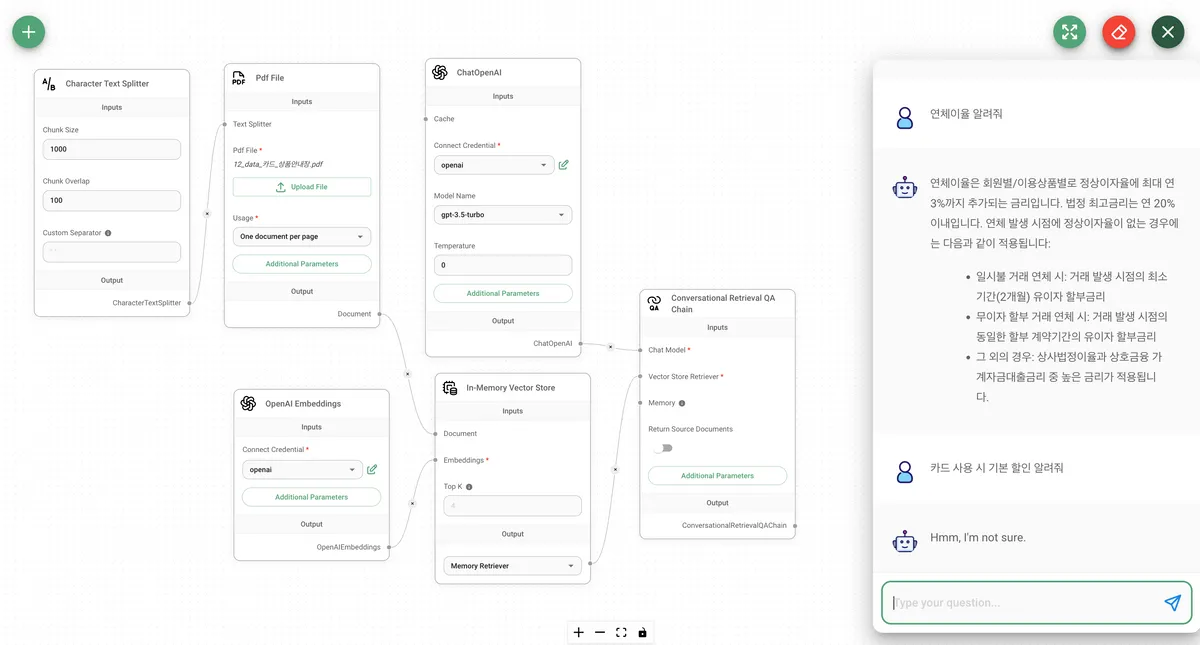Expand the Memory Retriever output dropdown
1200x645 pixels.
click(x=512, y=566)
